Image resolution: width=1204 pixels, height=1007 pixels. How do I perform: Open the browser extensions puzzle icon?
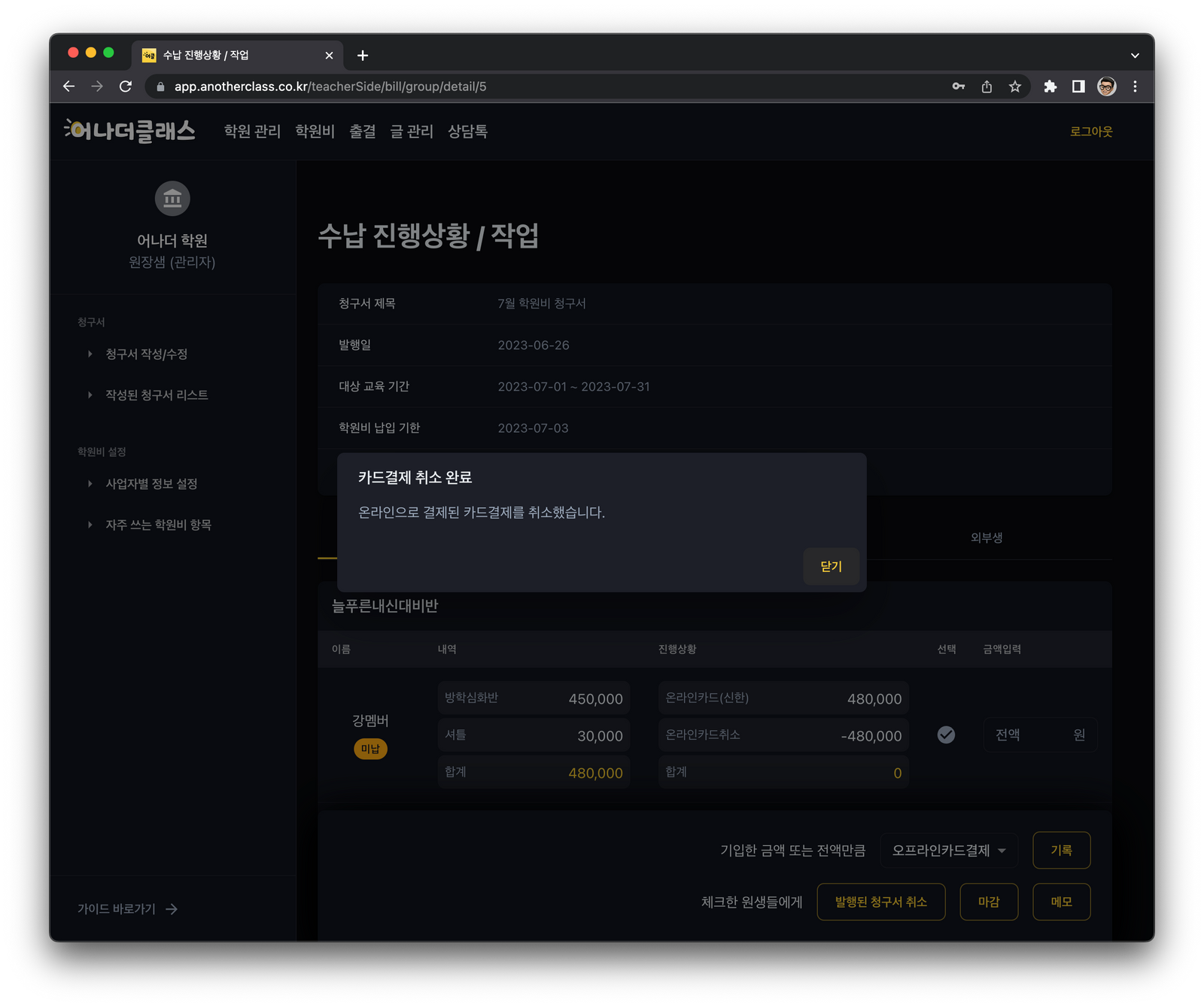pos(1050,87)
